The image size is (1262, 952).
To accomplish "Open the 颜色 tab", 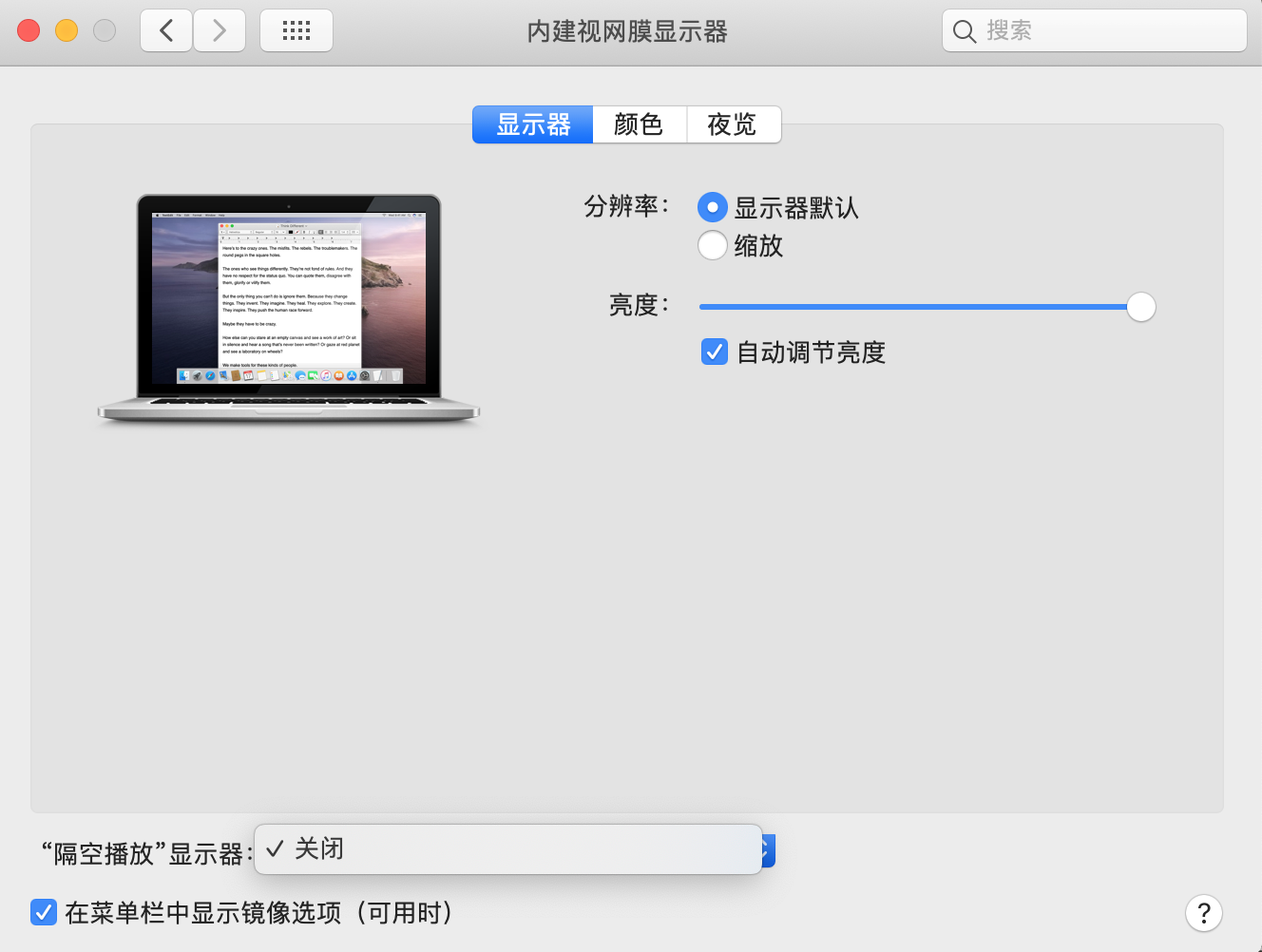I will (639, 124).
